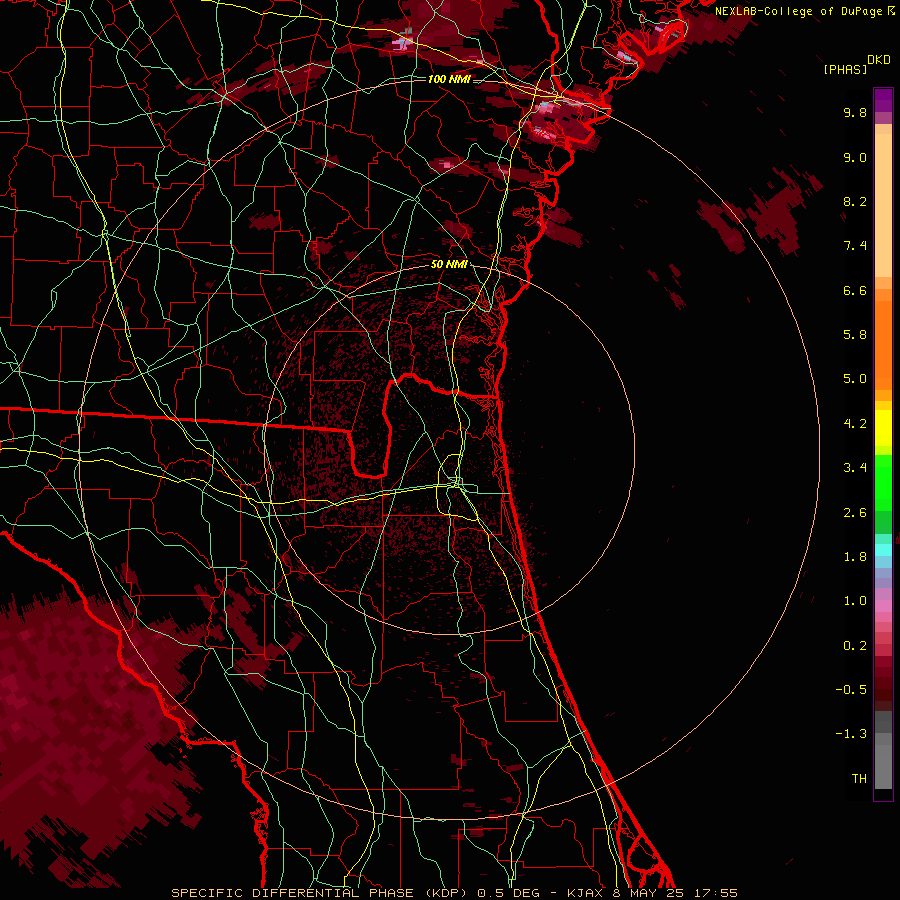
Task: Click the 50 NMI range ring label
Action: (x=449, y=264)
